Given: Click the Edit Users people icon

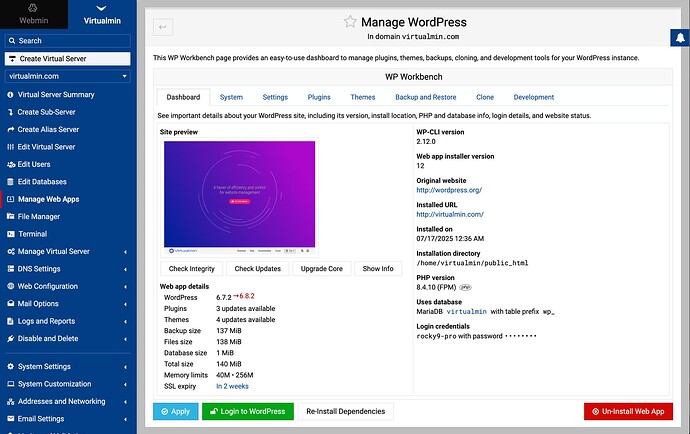Looking at the screenshot, I should coord(11,164).
